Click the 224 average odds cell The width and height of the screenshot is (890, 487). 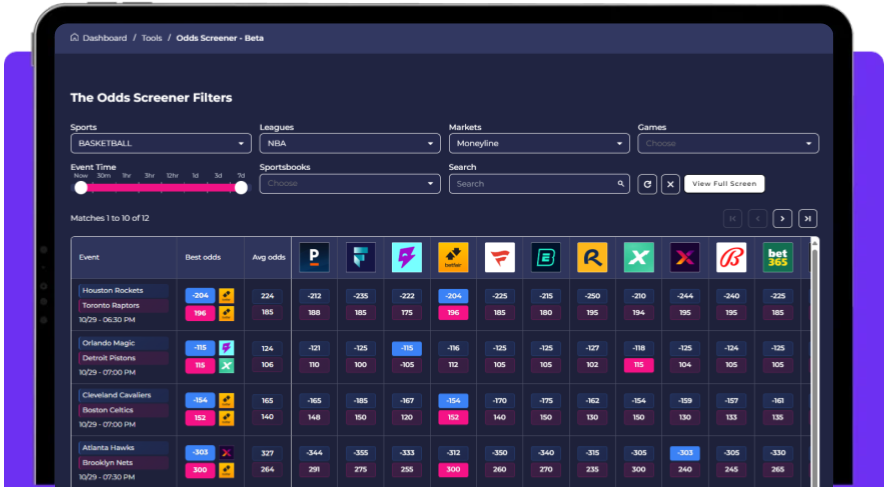tap(267, 296)
